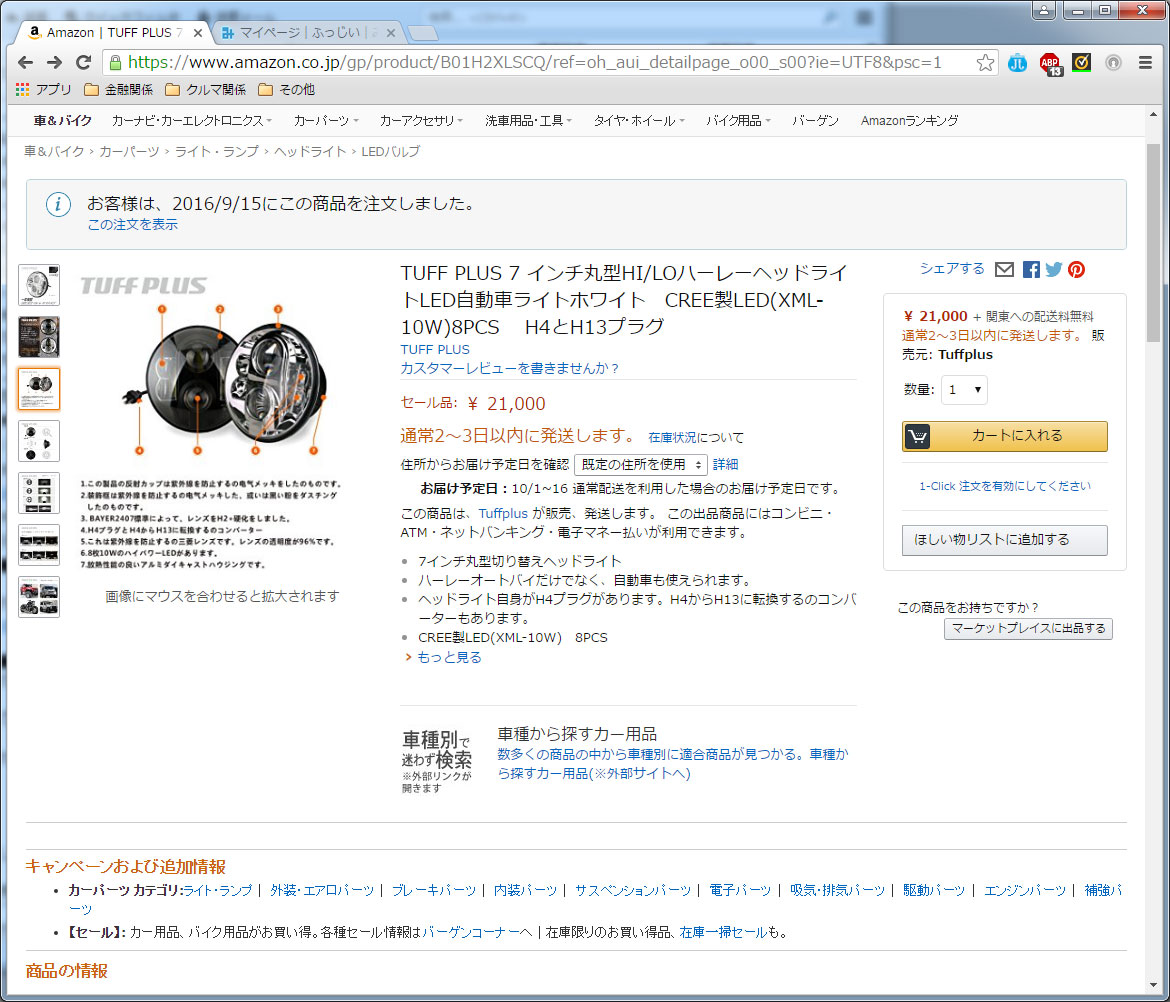Share the product on Pinterest
This screenshot has height=1002, width=1170.
[1076, 269]
